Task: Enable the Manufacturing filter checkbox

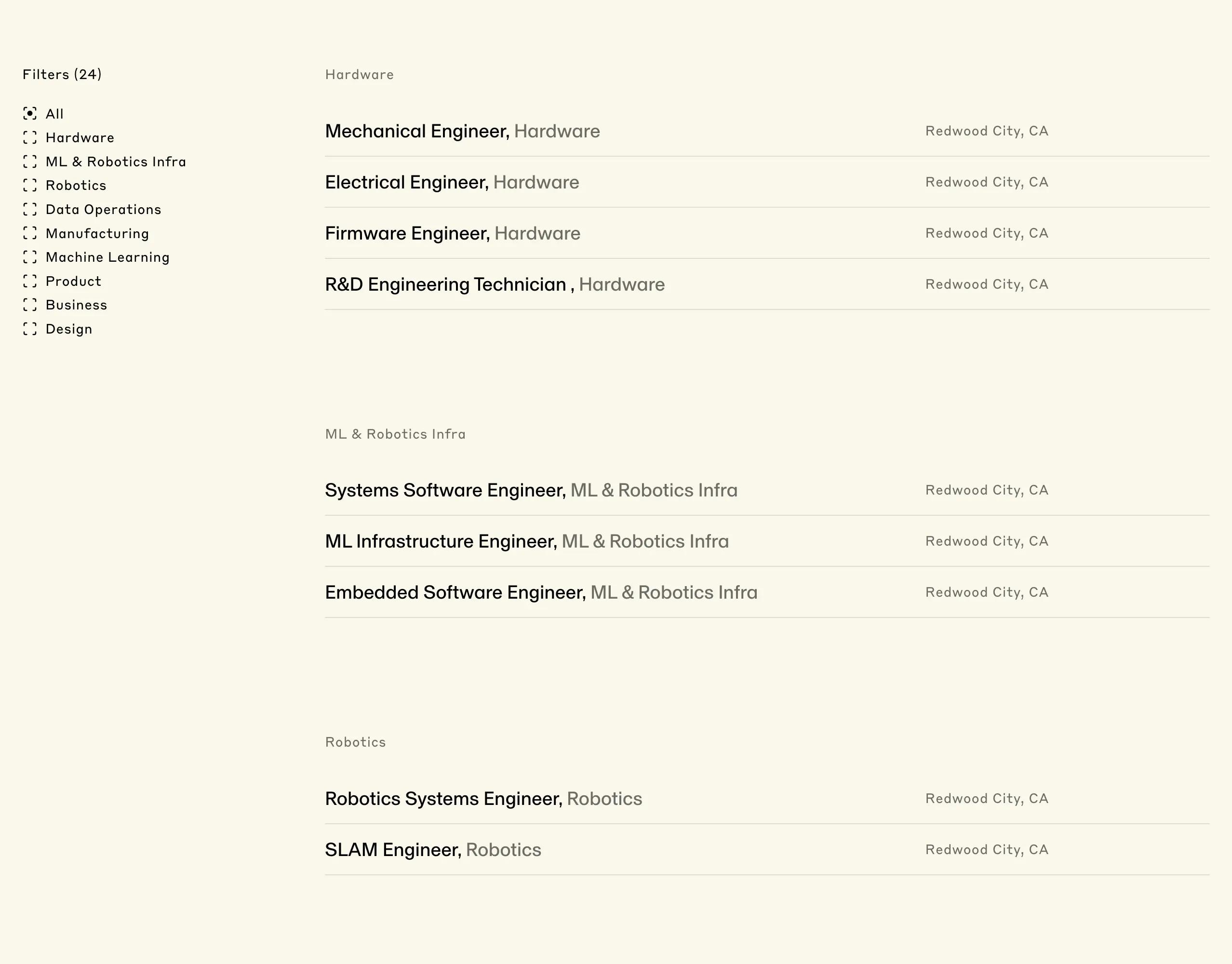Action: (x=30, y=233)
